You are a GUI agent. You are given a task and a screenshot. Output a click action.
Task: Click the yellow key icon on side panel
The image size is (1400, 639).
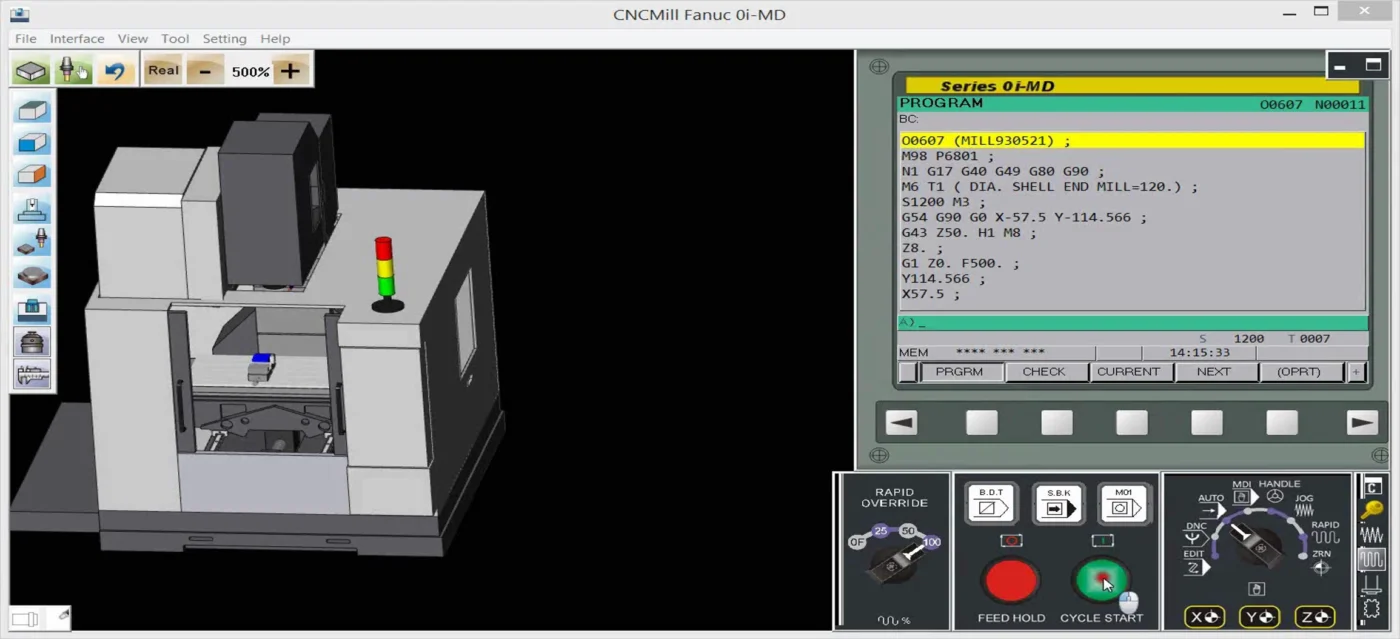tap(1372, 511)
